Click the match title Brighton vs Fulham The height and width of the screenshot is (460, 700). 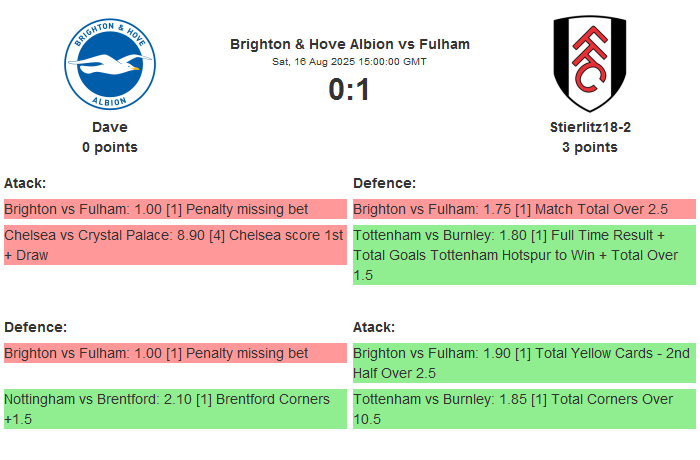(x=349, y=44)
